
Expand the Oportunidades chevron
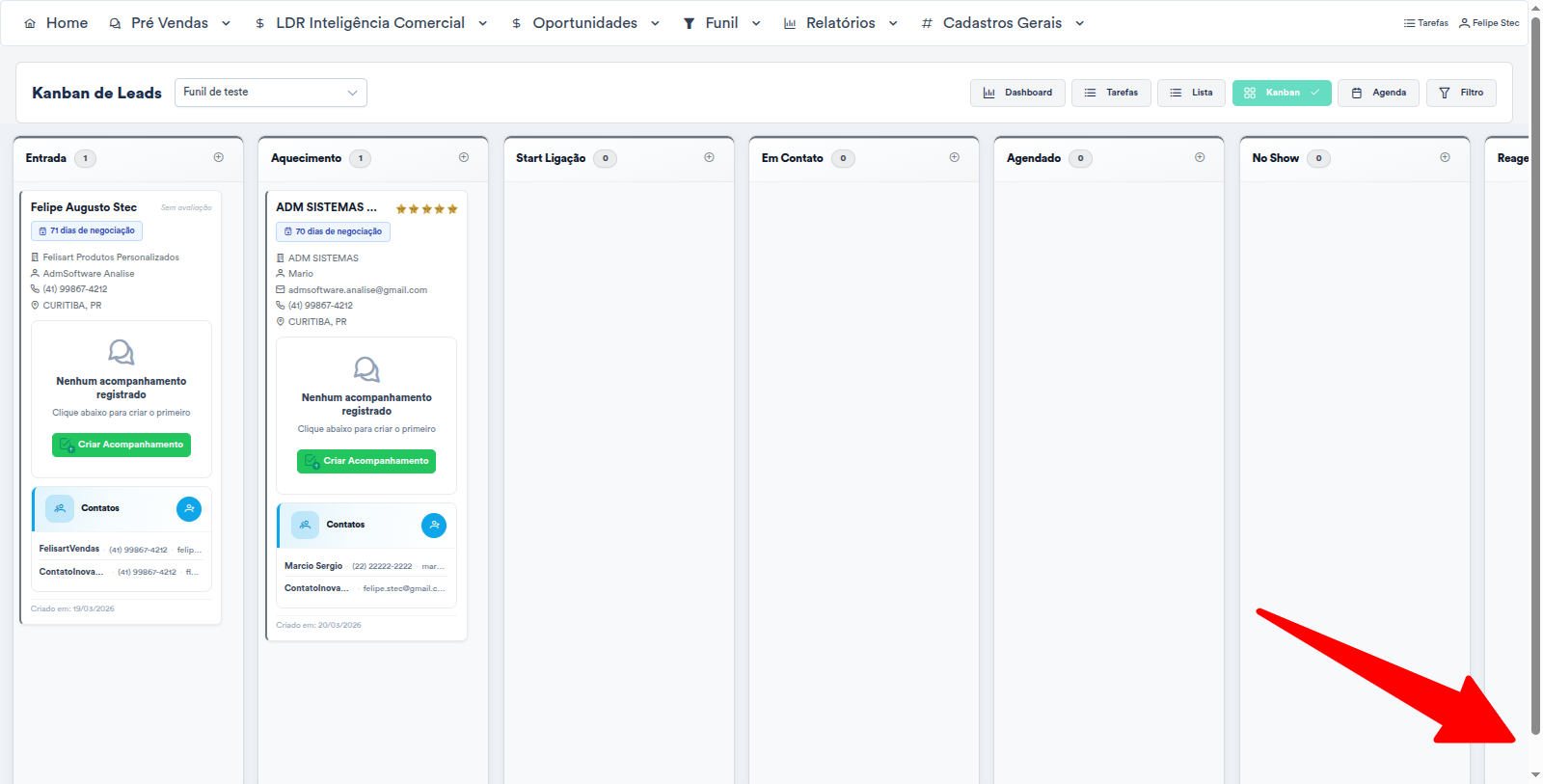(x=655, y=23)
